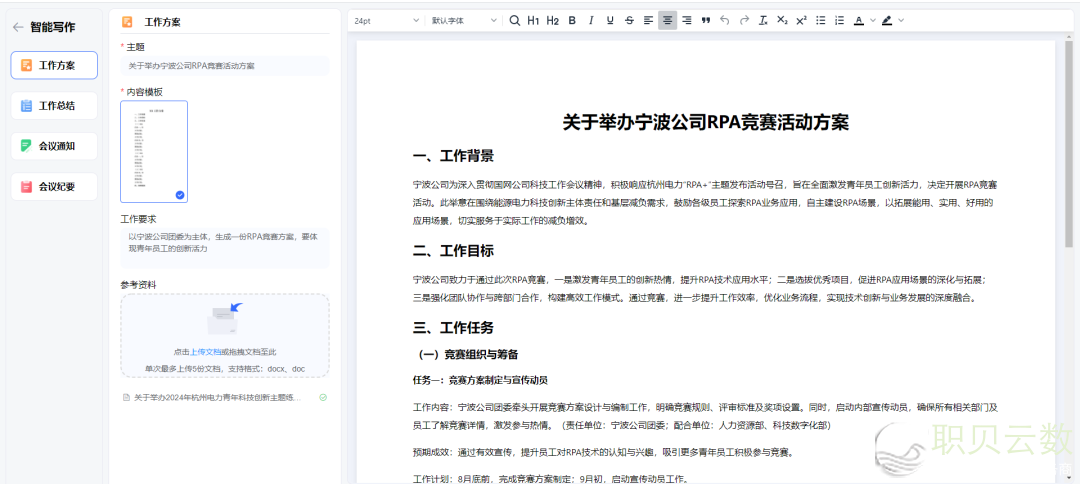Open the 默认字体 font family dropdown

point(463,20)
